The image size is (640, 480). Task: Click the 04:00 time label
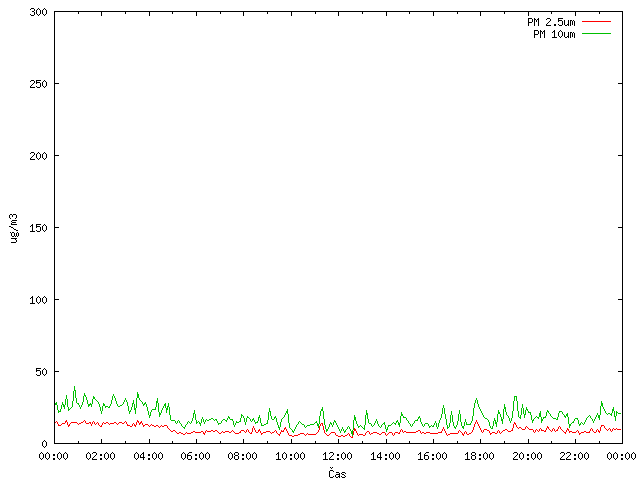(x=148, y=456)
